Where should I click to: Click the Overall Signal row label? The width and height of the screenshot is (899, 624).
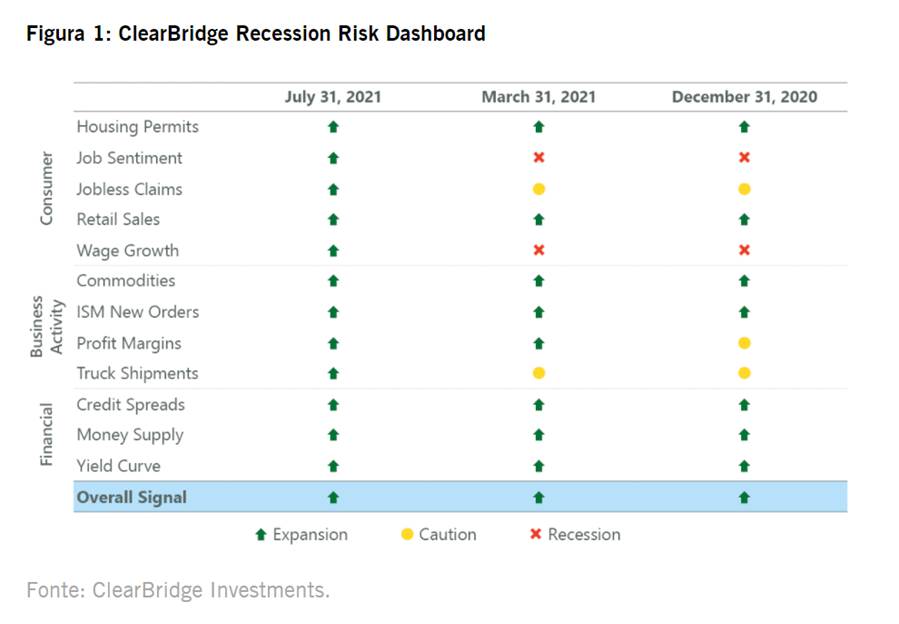tap(132, 497)
